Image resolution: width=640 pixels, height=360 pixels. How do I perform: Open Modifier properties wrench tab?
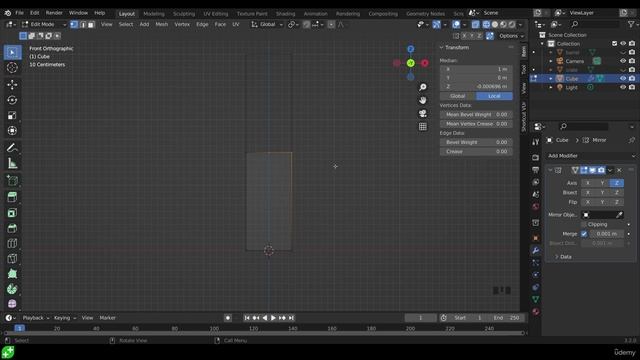(536, 250)
